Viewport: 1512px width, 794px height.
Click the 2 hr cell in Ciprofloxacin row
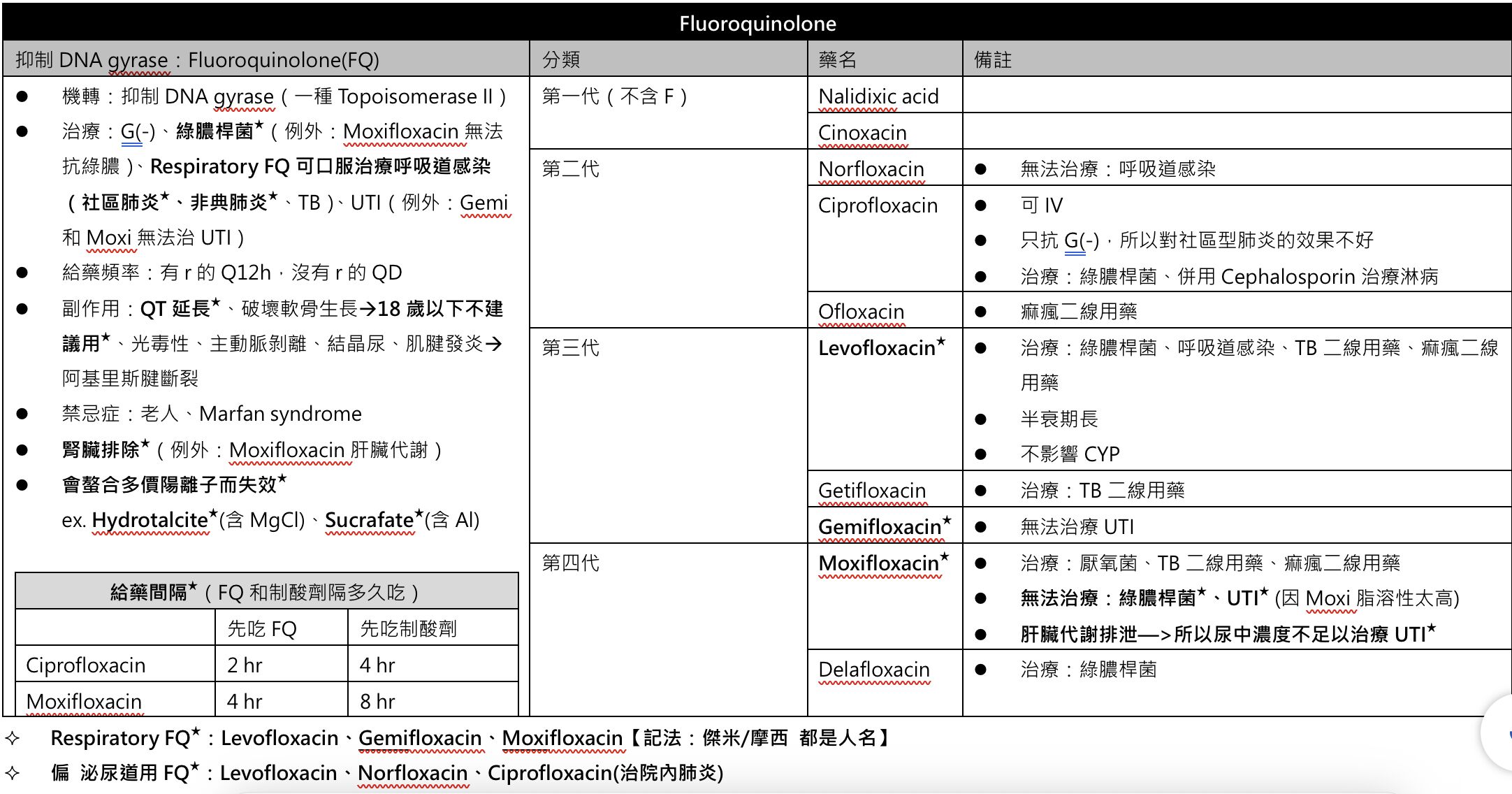[245, 665]
